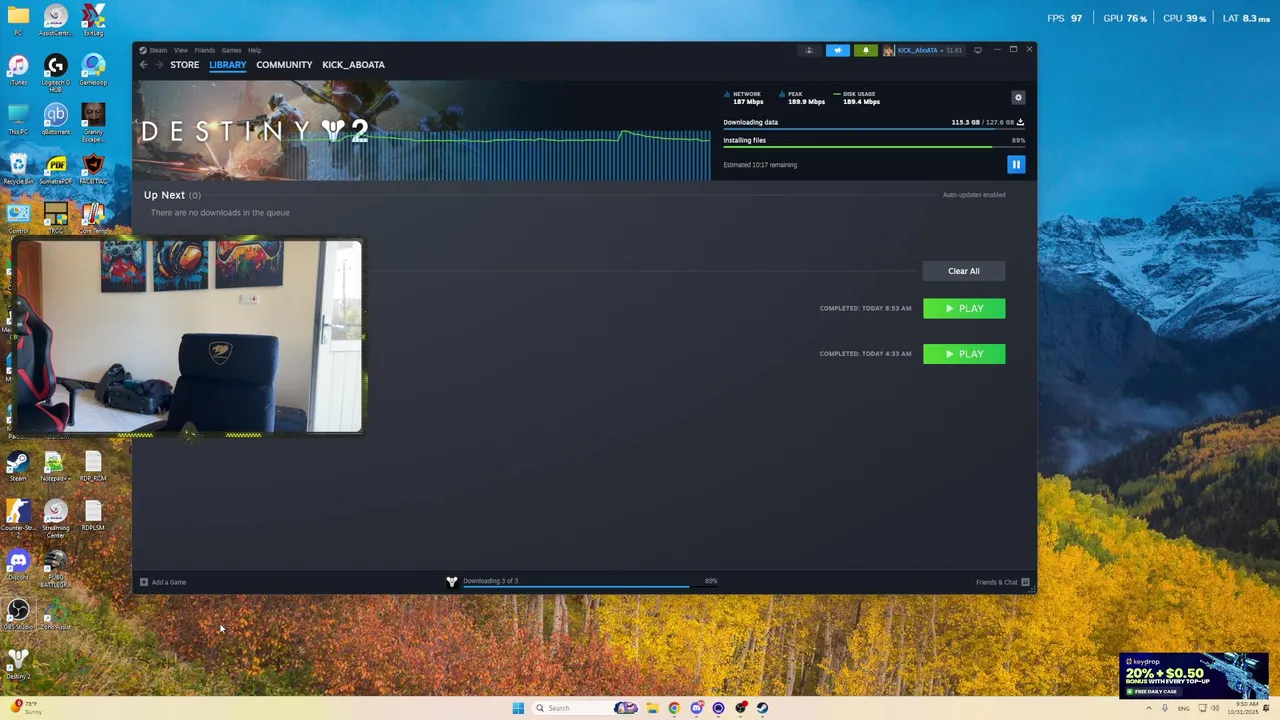Open the Recycle Bin
Screen dimensions: 1280x720
[18, 169]
